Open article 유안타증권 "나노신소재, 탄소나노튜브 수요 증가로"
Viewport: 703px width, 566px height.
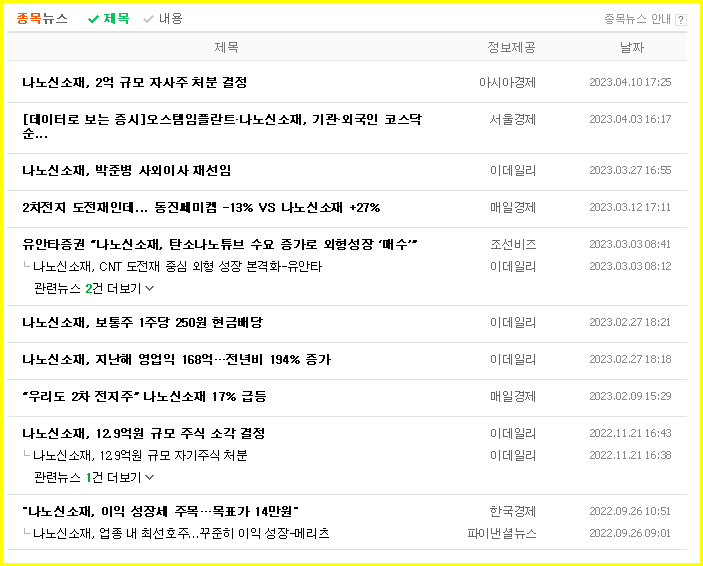220,244
